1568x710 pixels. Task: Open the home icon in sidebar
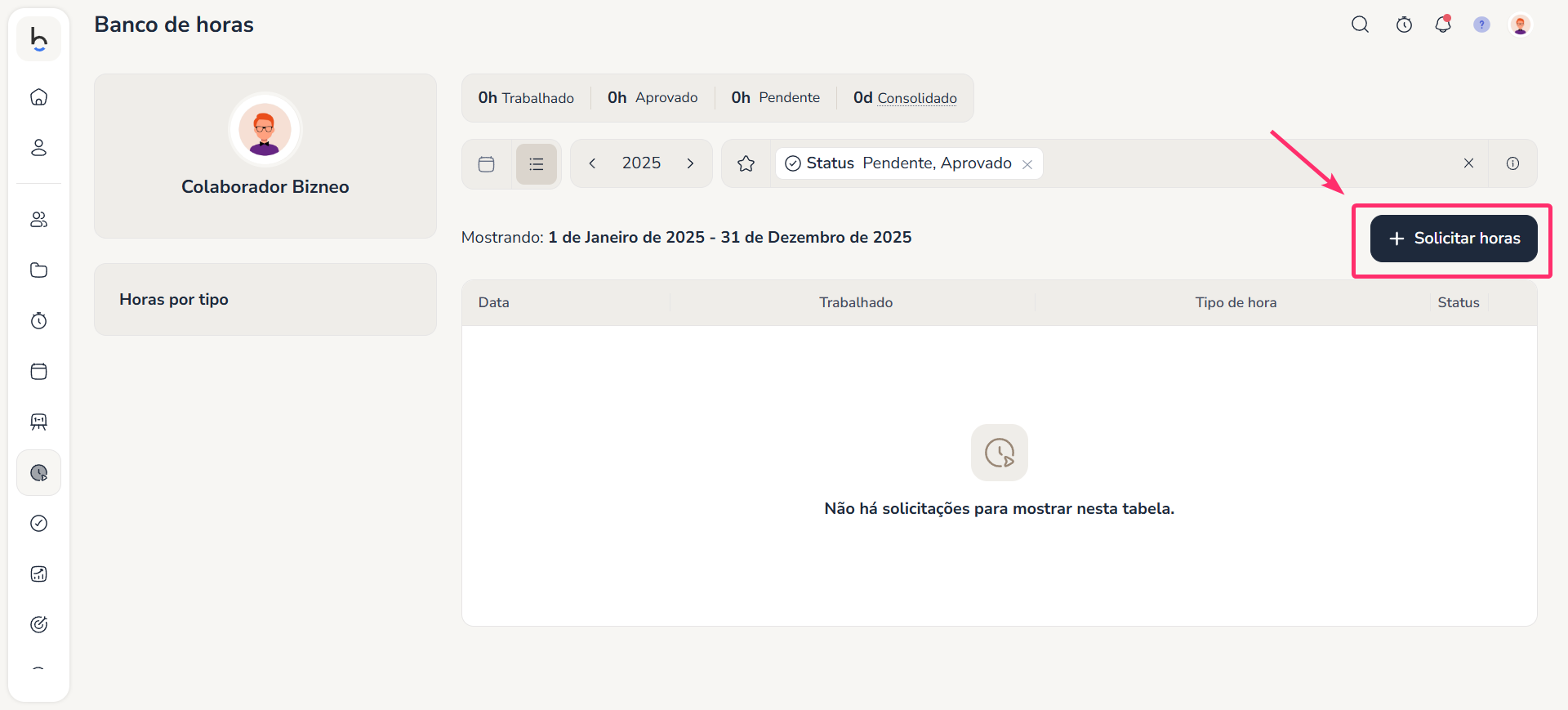point(38,97)
